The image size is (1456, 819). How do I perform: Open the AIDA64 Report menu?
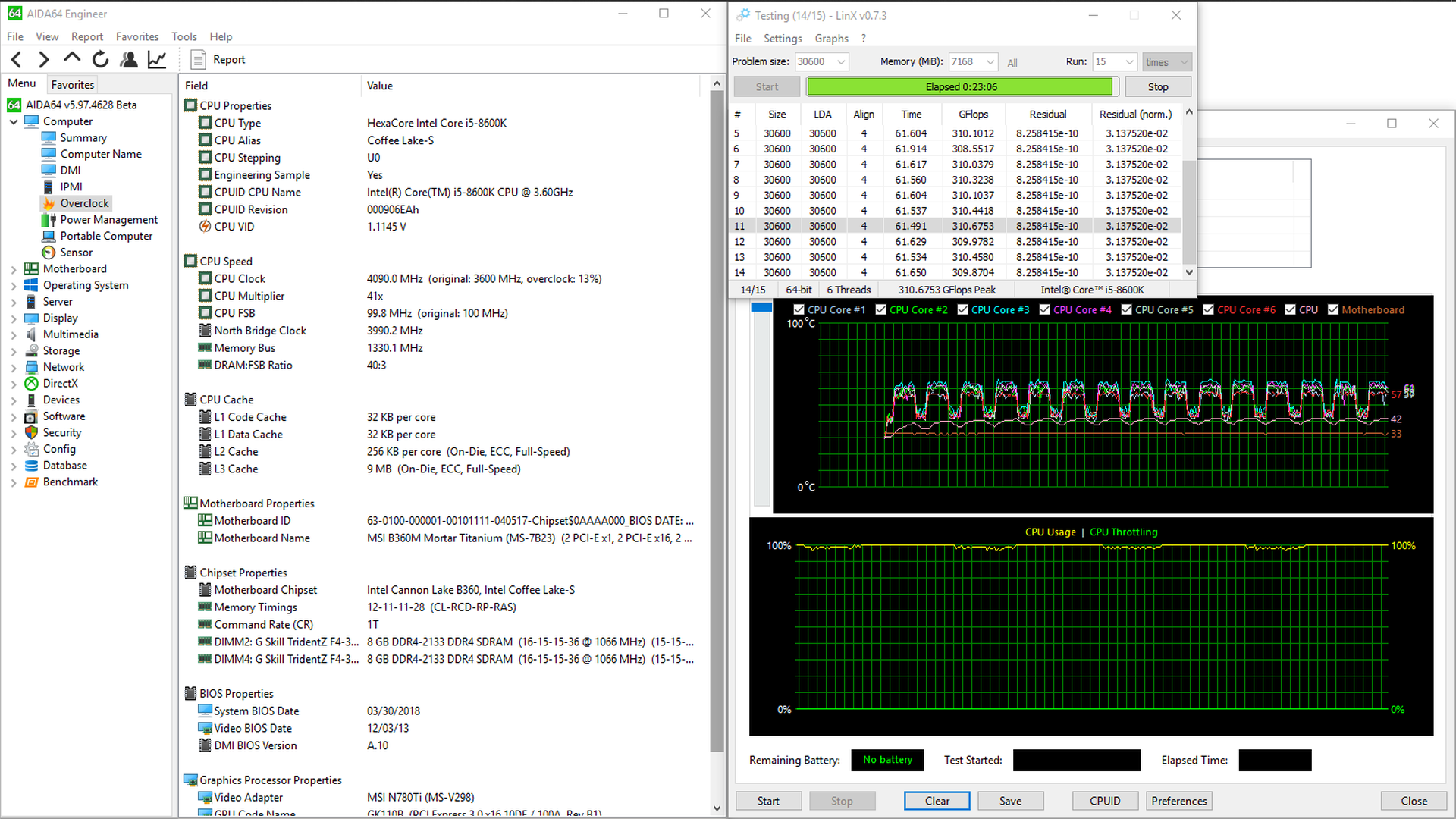pos(87,36)
